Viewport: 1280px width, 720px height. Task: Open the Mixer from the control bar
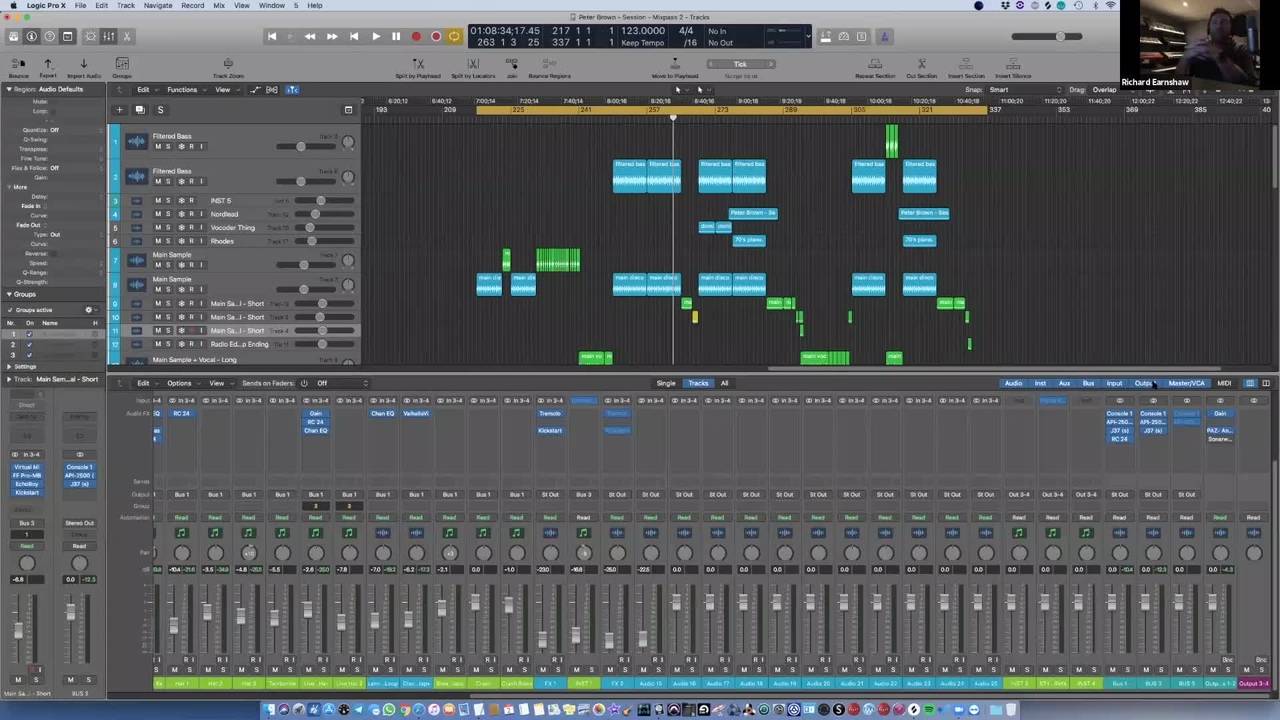[109, 37]
